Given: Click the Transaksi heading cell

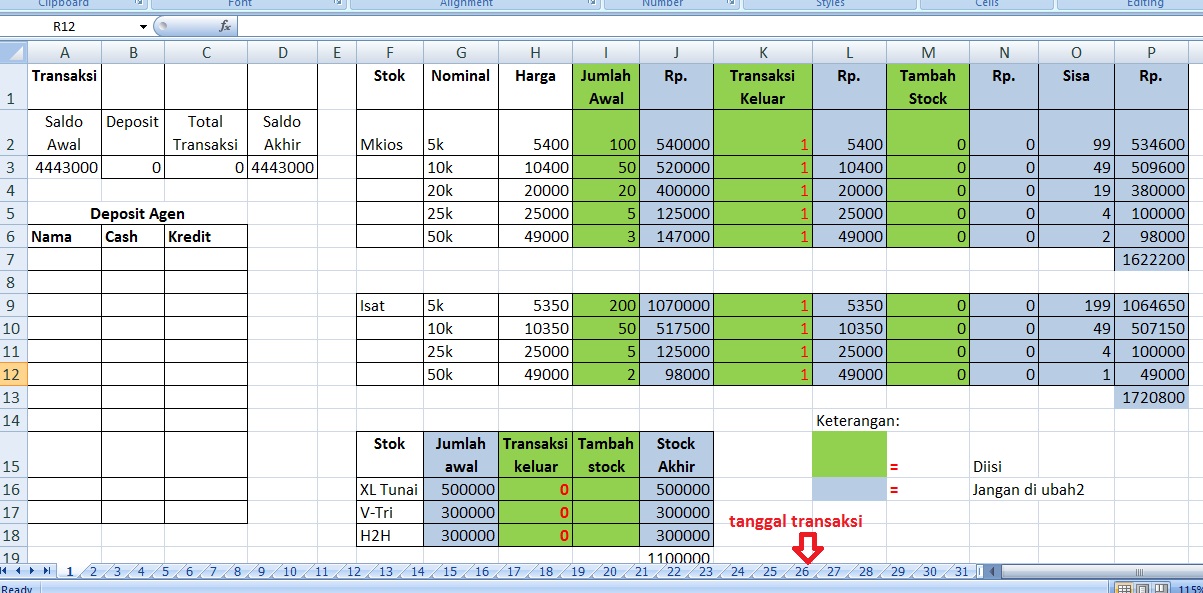Looking at the screenshot, I should (x=64, y=86).
